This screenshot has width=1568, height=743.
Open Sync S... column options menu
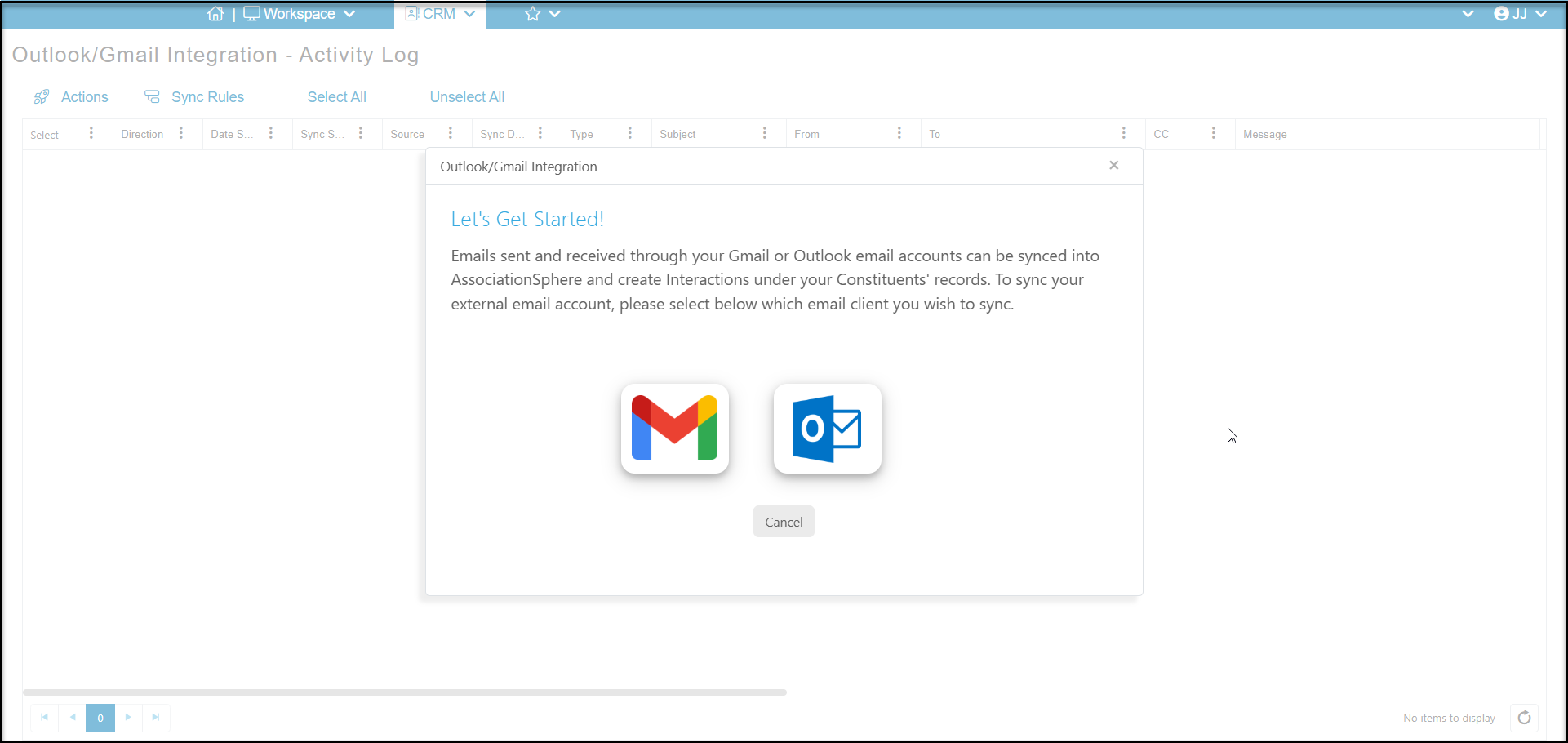point(361,134)
